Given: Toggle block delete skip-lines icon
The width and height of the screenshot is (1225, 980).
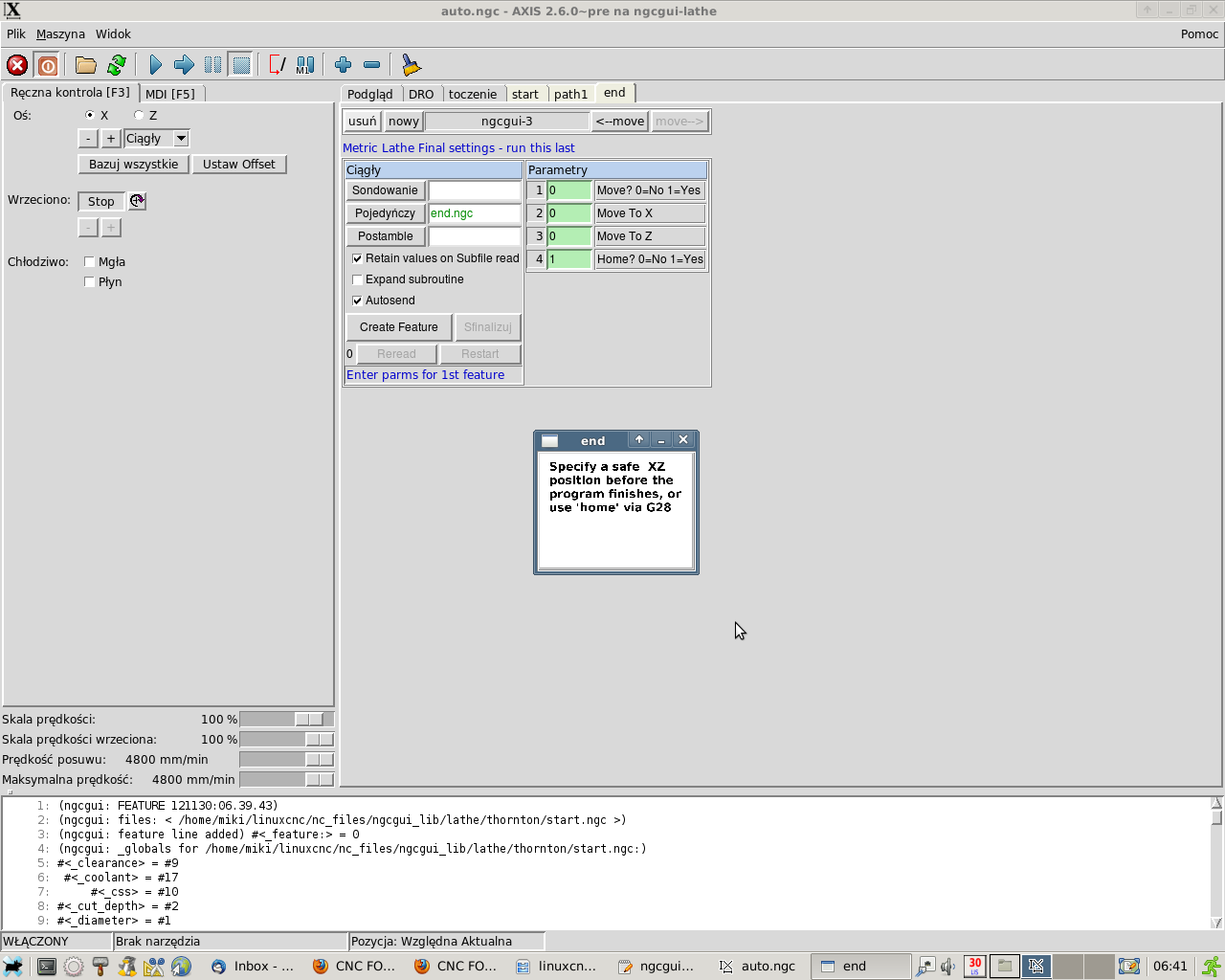Looking at the screenshot, I should pyautogui.click(x=277, y=65).
